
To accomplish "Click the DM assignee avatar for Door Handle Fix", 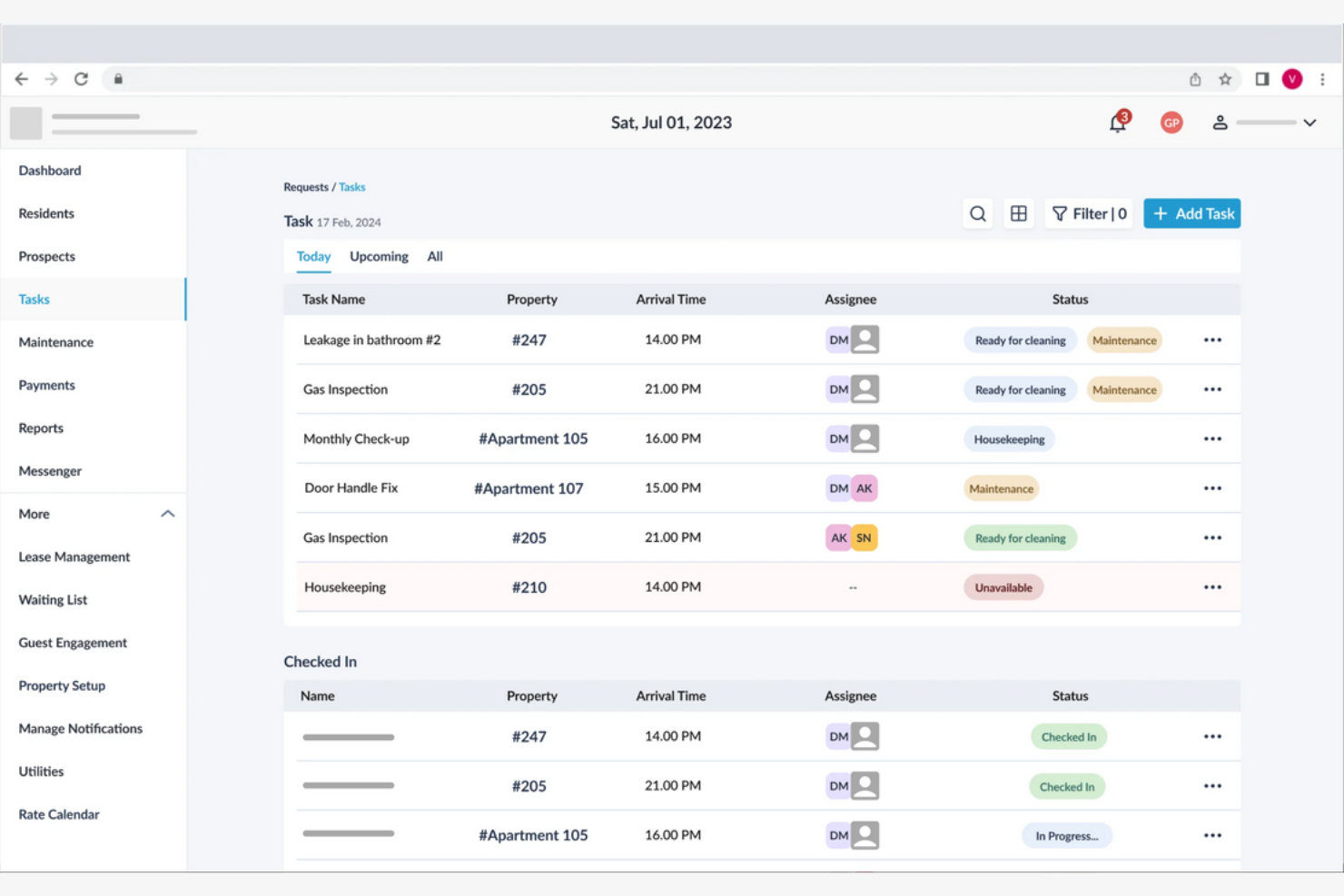I will pyautogui.click(x=837, y=487).
